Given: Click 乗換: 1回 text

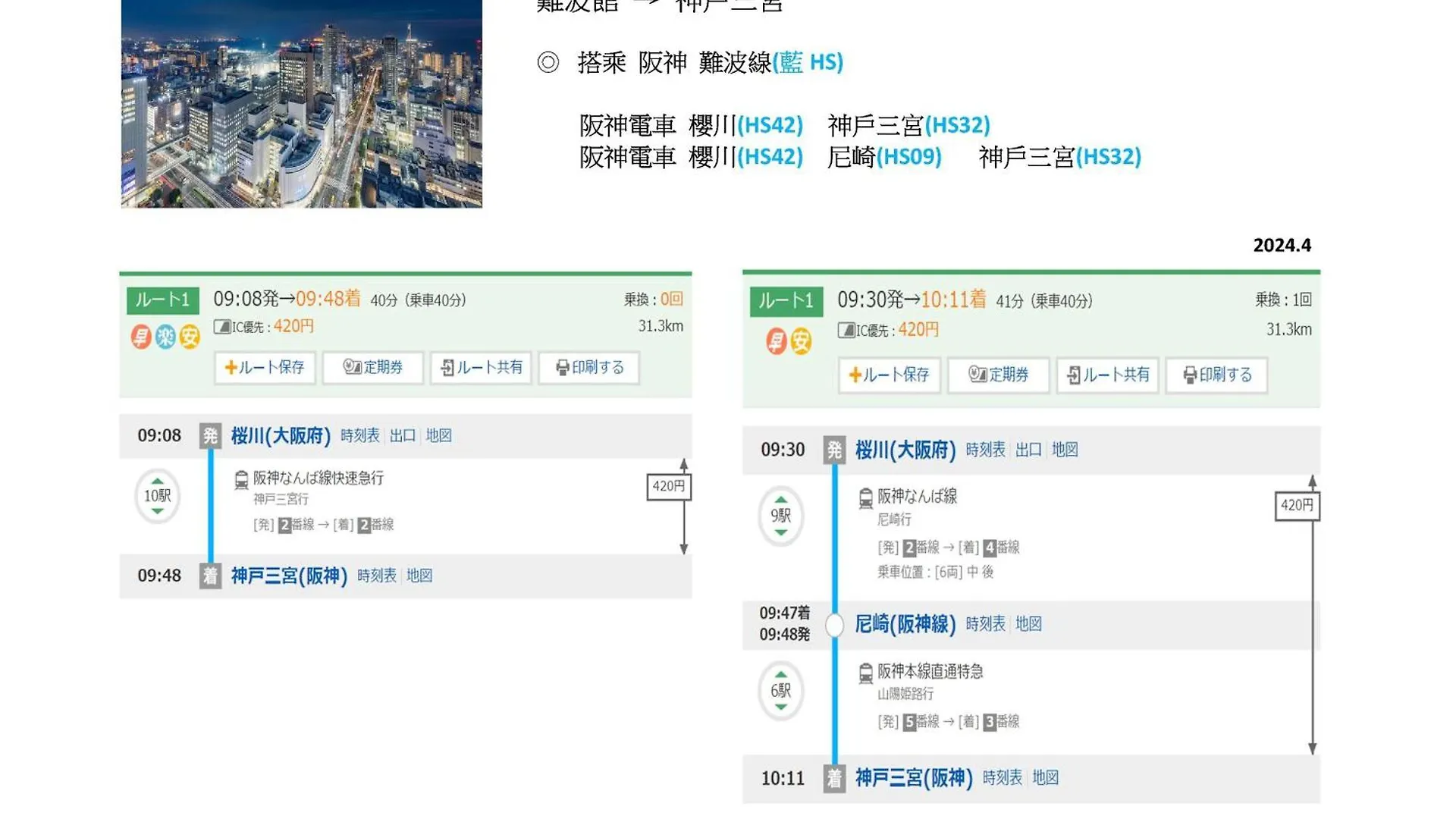Looking at the screenshot, I should pyautogui.click(x=1283, y=300).
